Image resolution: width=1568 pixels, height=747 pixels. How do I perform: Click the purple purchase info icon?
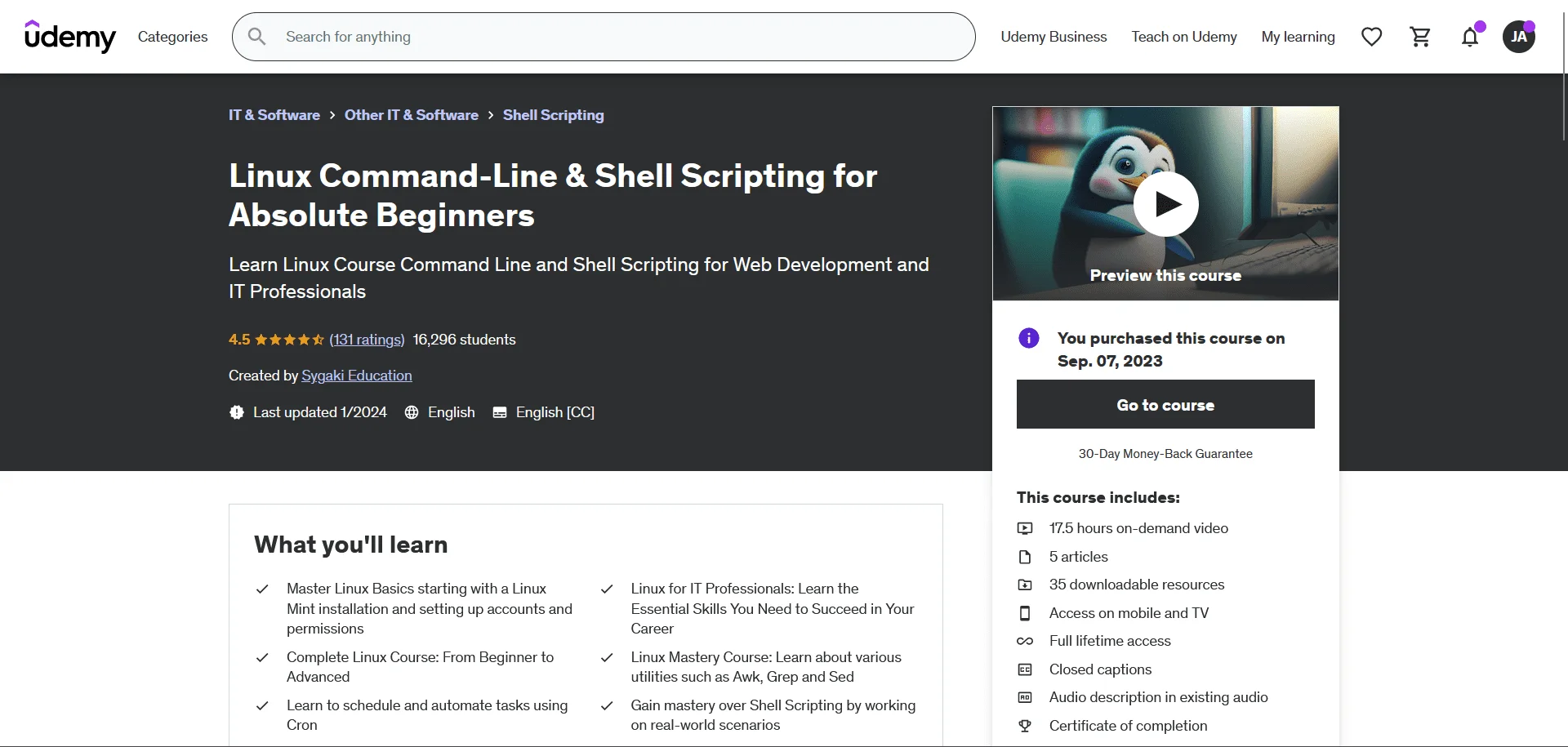coord(1029,338)
